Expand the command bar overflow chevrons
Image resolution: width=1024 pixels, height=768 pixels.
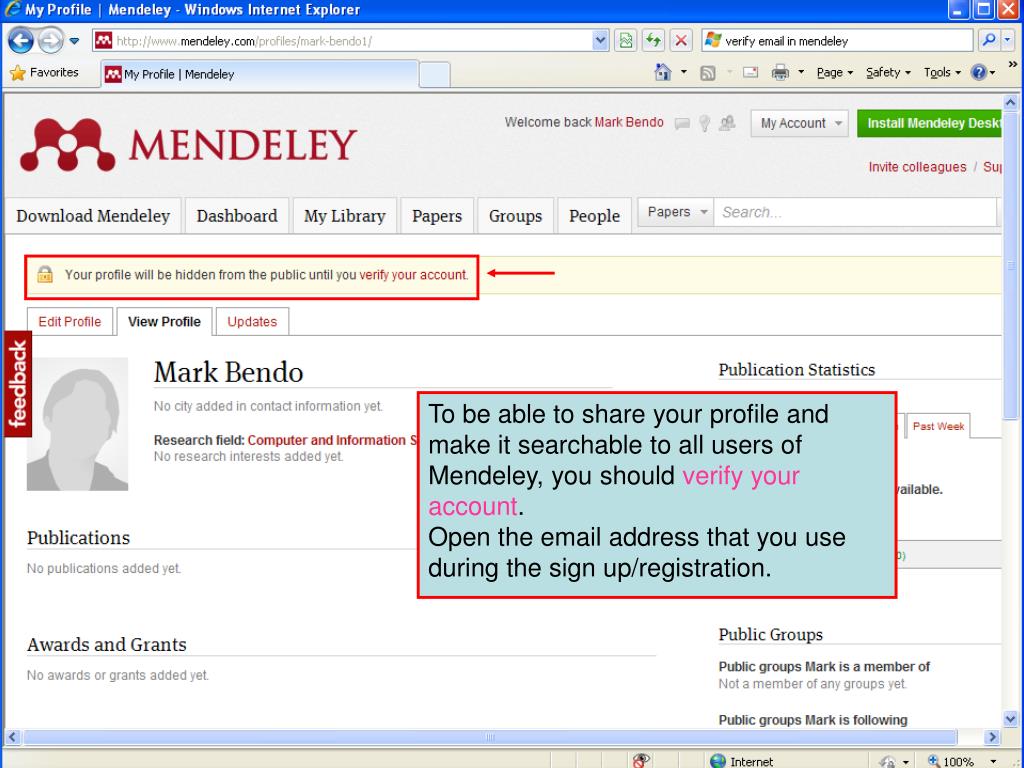1012,64
